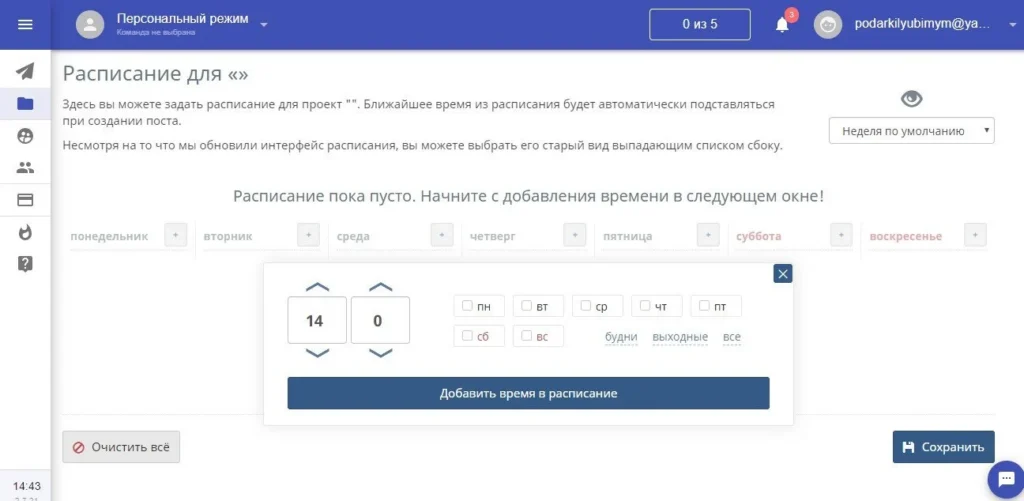
Task: Click the 0 из 5 counter button
Action: 699,25
